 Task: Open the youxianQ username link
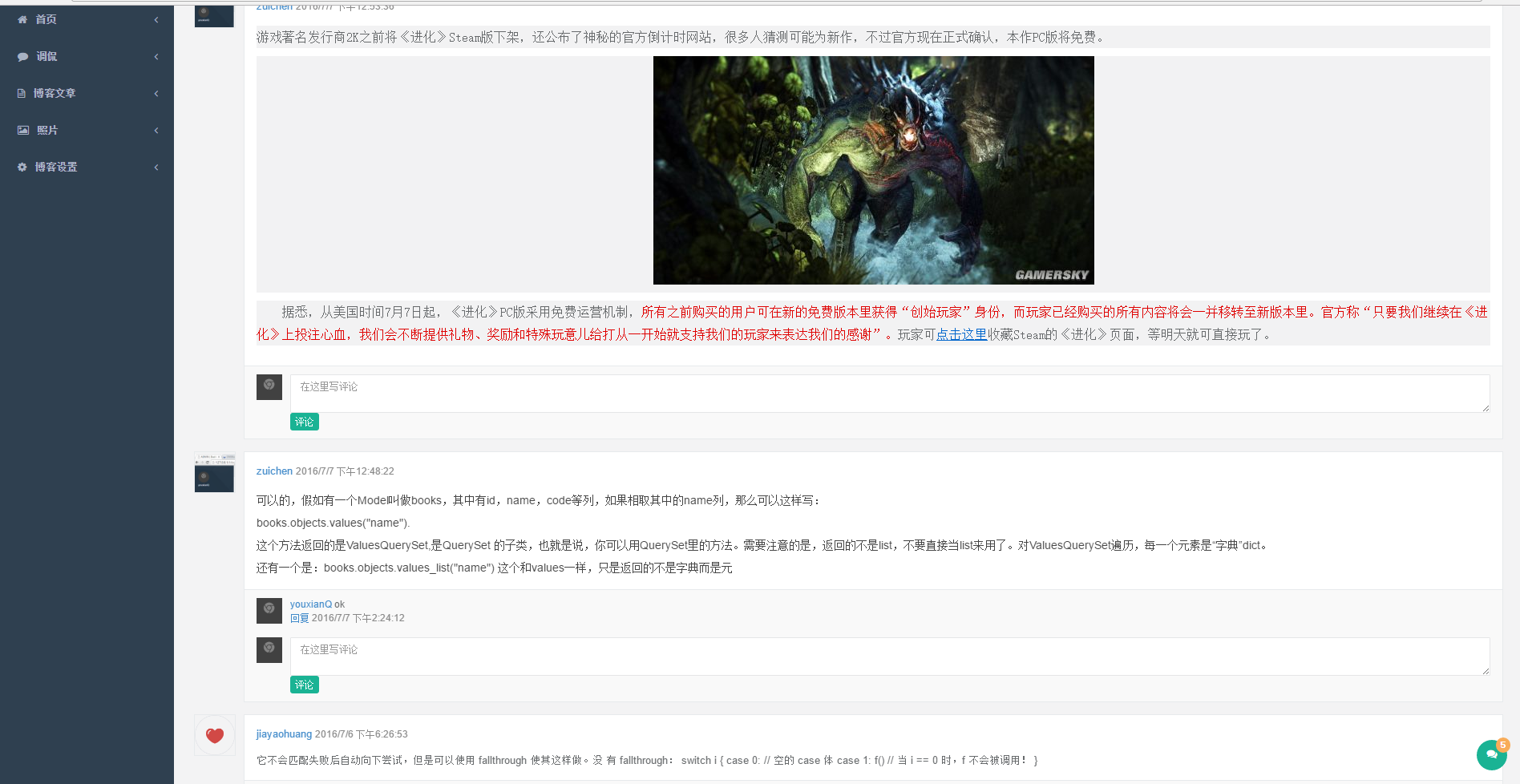pyautogui.click(x=311, y=604)
